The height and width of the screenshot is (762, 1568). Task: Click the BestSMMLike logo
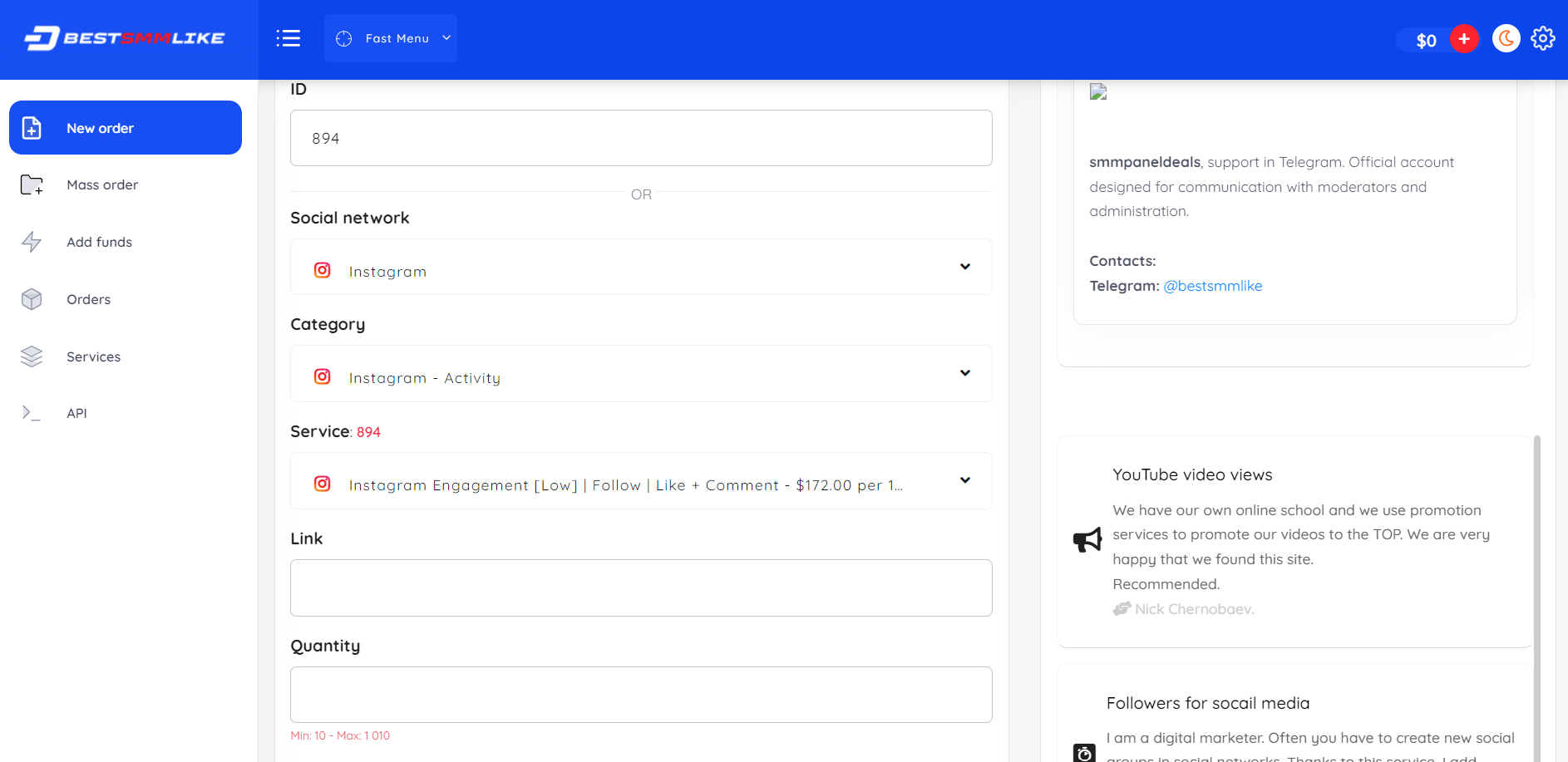click(x=125, y=38)
